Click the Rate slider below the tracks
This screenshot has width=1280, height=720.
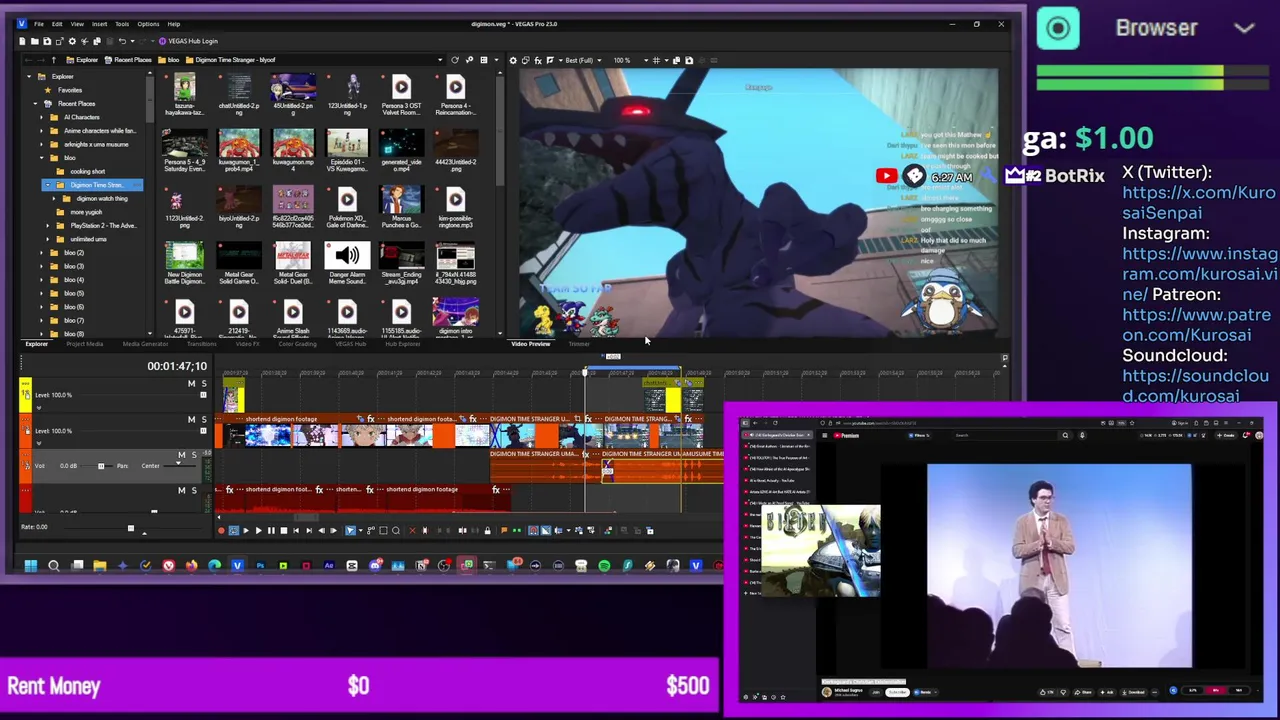click(x=132, y=528)
